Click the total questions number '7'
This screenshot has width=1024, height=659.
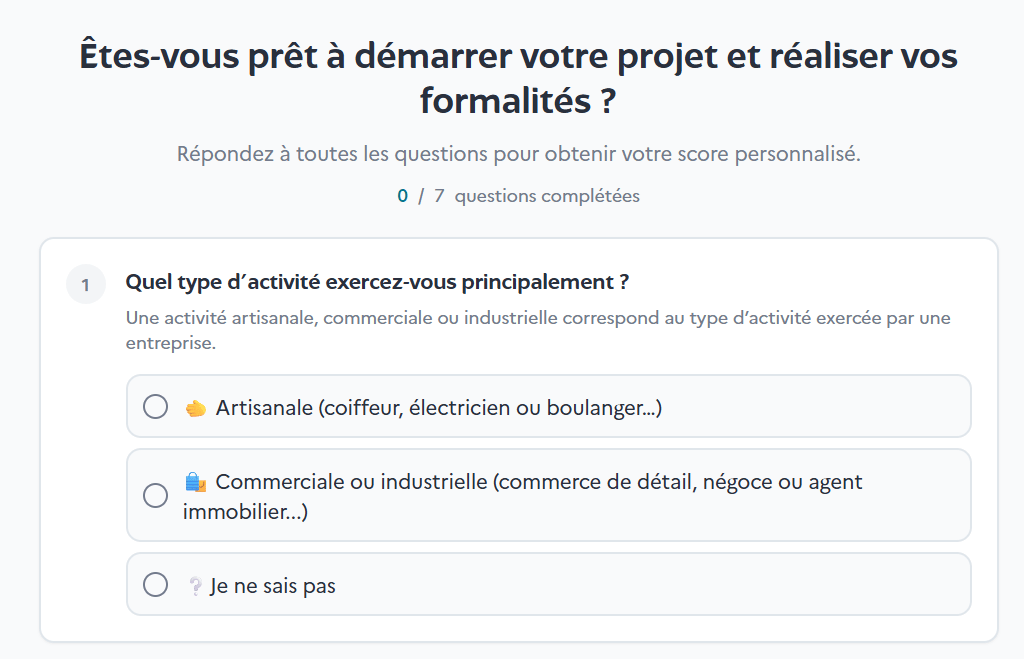pyautogui.click(x=439, y=196)
